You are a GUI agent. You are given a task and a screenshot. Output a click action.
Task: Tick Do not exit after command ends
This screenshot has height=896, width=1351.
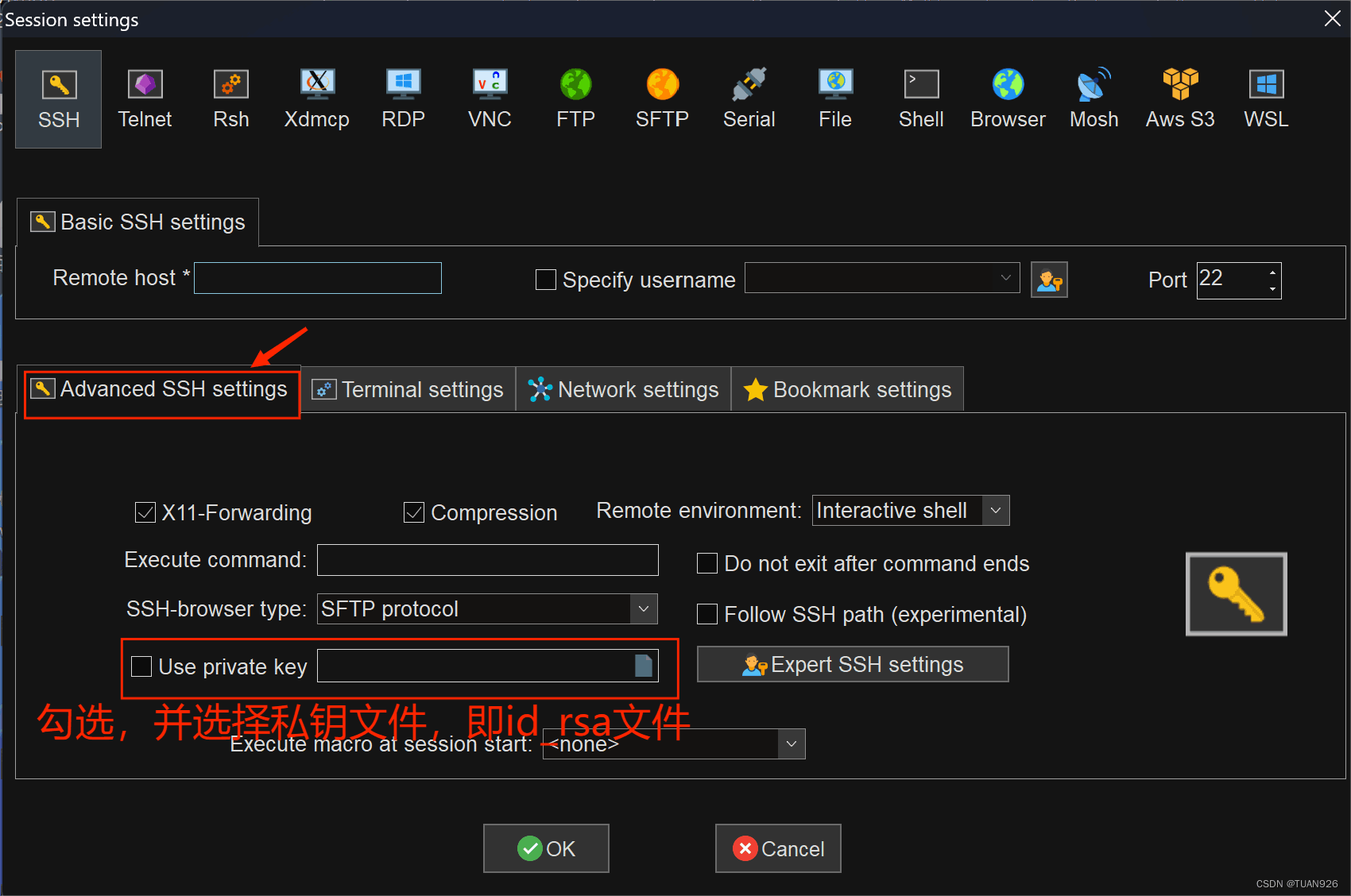point(707,563)
